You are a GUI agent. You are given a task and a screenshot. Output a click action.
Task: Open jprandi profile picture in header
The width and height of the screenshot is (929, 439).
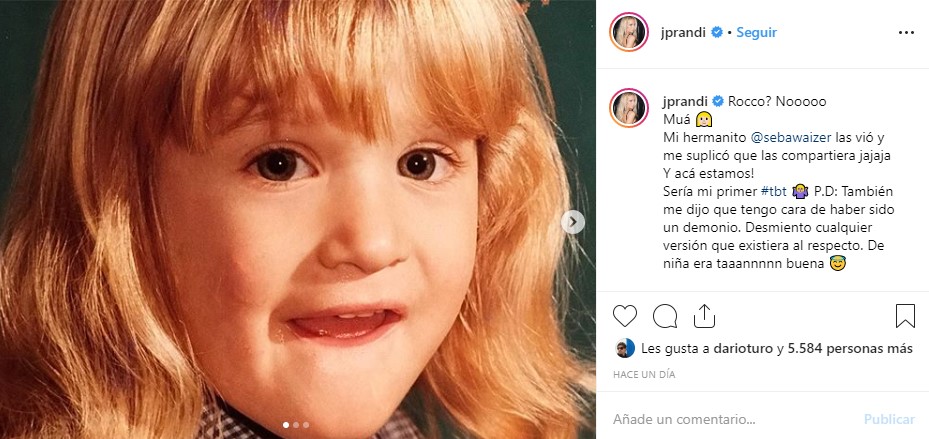pyautogui.click(x=630, y=33)
